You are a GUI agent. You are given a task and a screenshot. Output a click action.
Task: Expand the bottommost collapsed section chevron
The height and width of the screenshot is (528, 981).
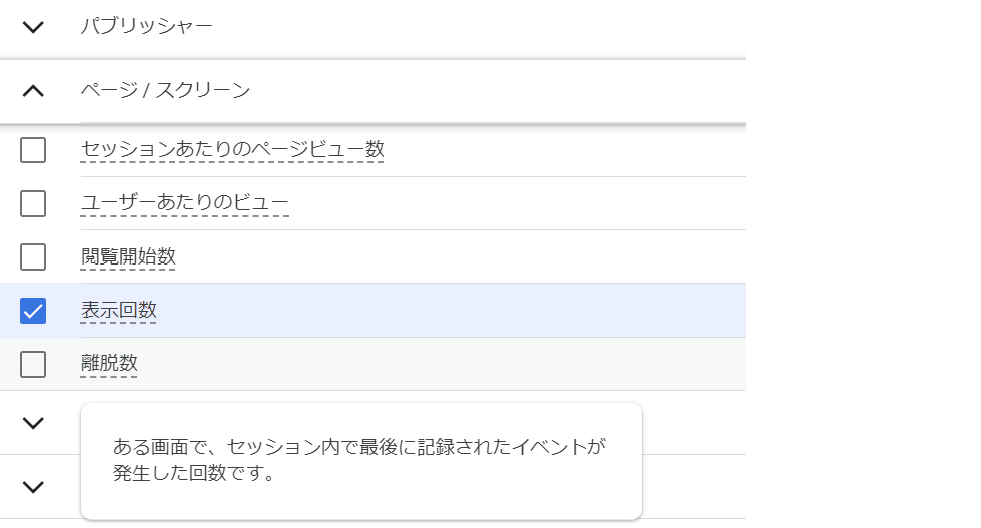33,487
